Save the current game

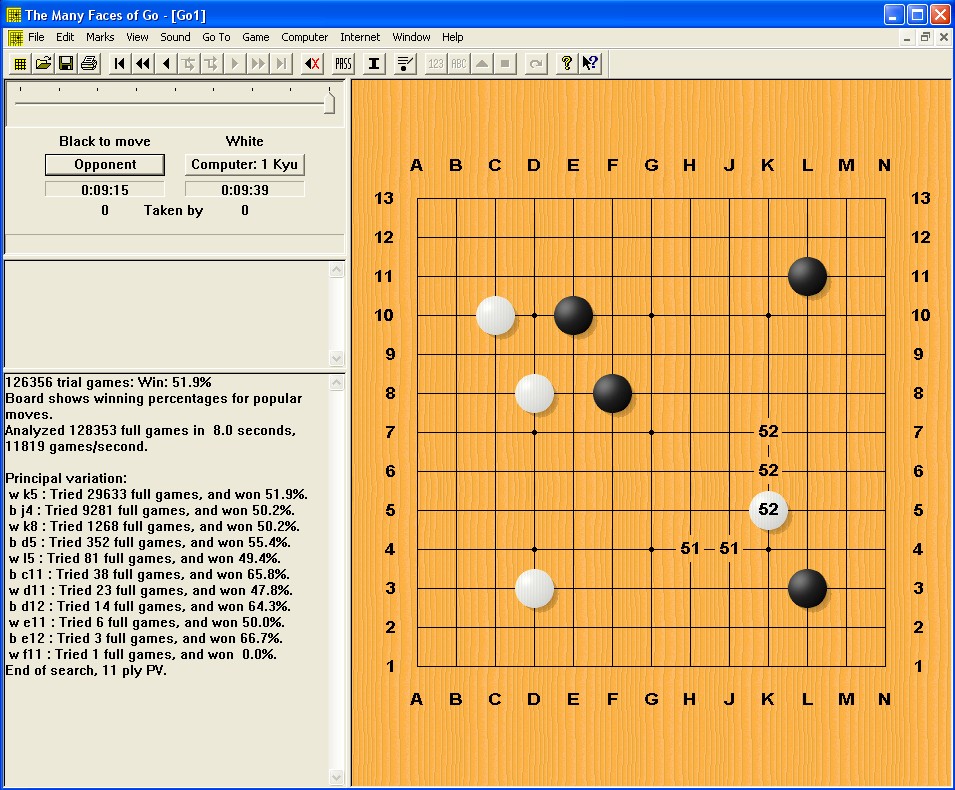click(65, 63)
